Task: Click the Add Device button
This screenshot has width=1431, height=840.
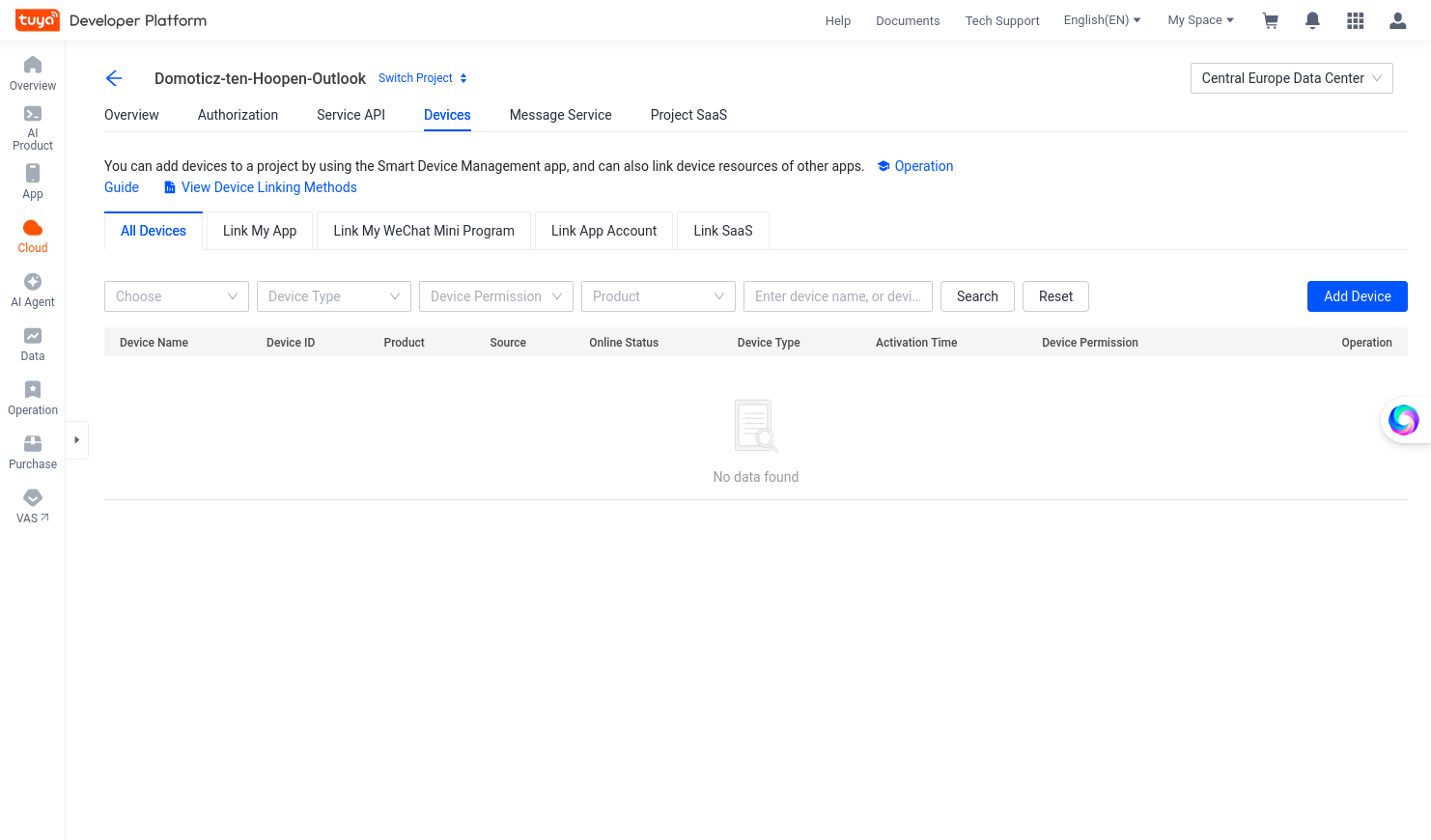Action: 1357,296
